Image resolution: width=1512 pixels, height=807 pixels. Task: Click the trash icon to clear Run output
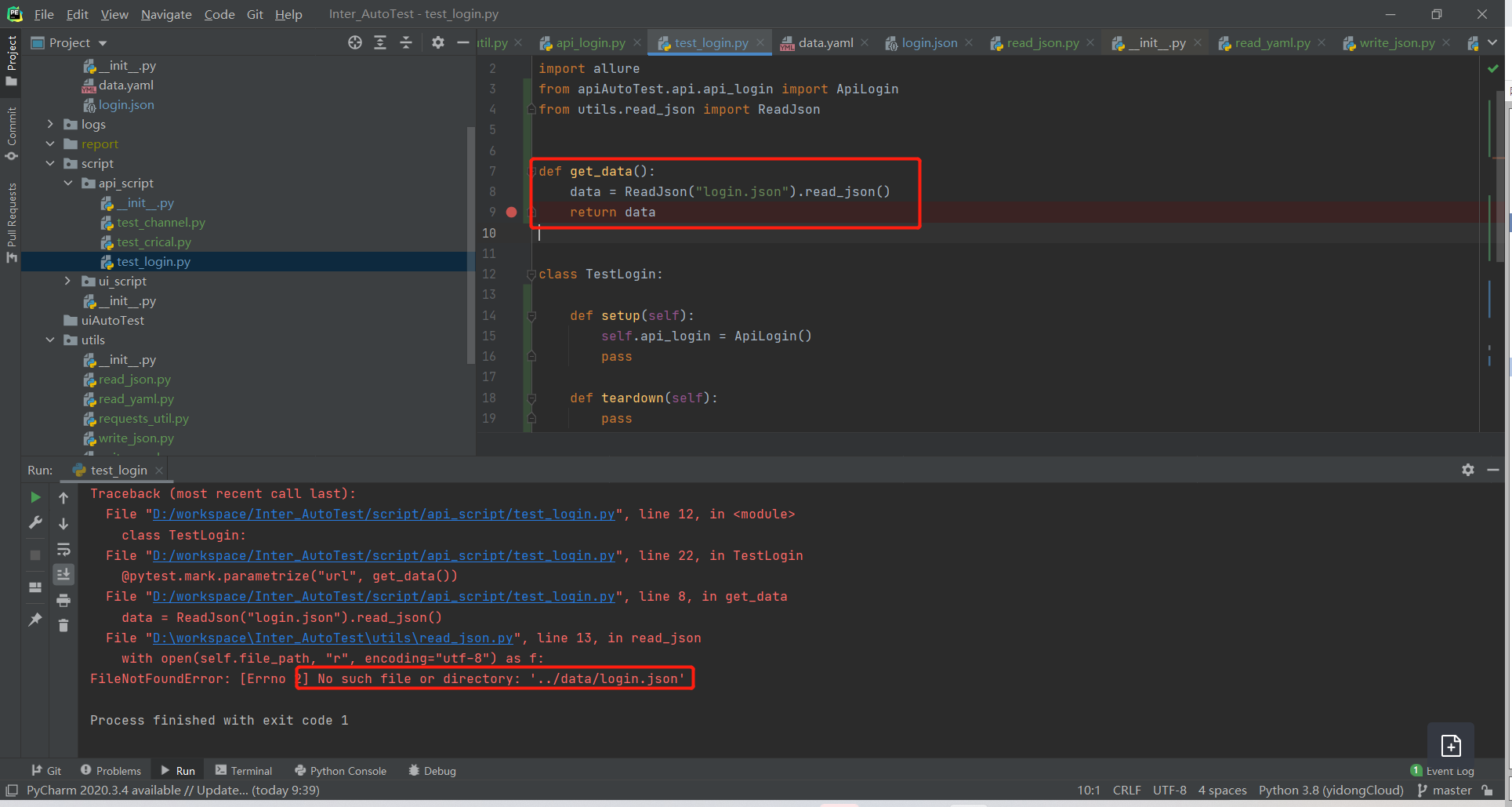tap(63, 625)
